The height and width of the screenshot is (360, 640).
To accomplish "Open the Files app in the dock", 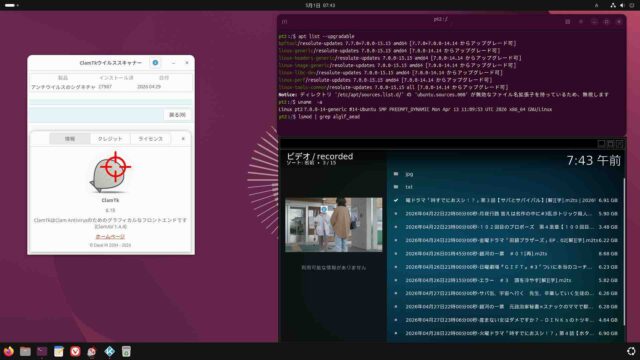I will pyautogui.click(x=25, y=351).
